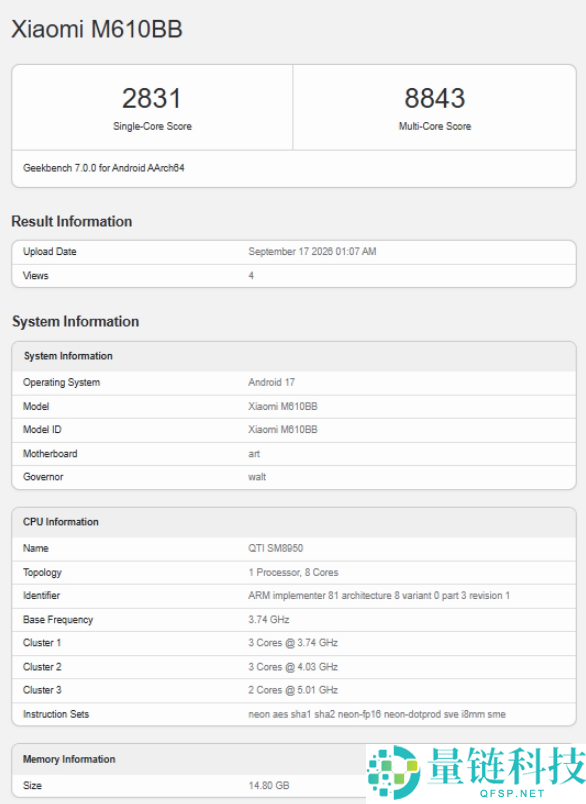
Task: Click the Cluster 3 label
Action: 42,690
